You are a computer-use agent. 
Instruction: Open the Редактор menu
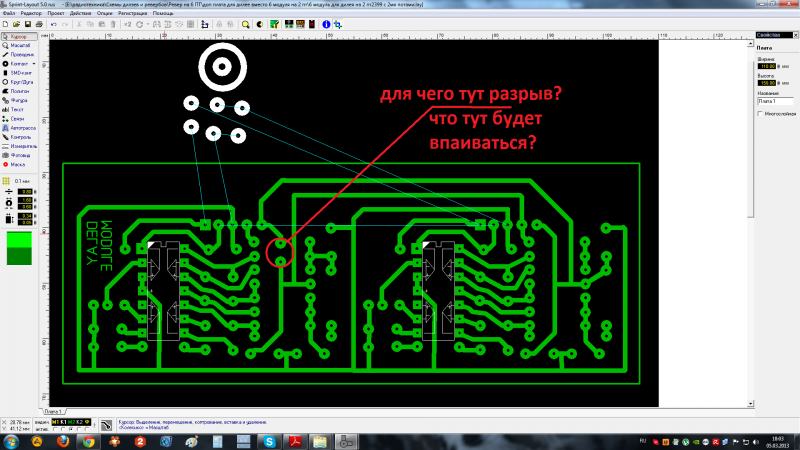coord(31,13)
